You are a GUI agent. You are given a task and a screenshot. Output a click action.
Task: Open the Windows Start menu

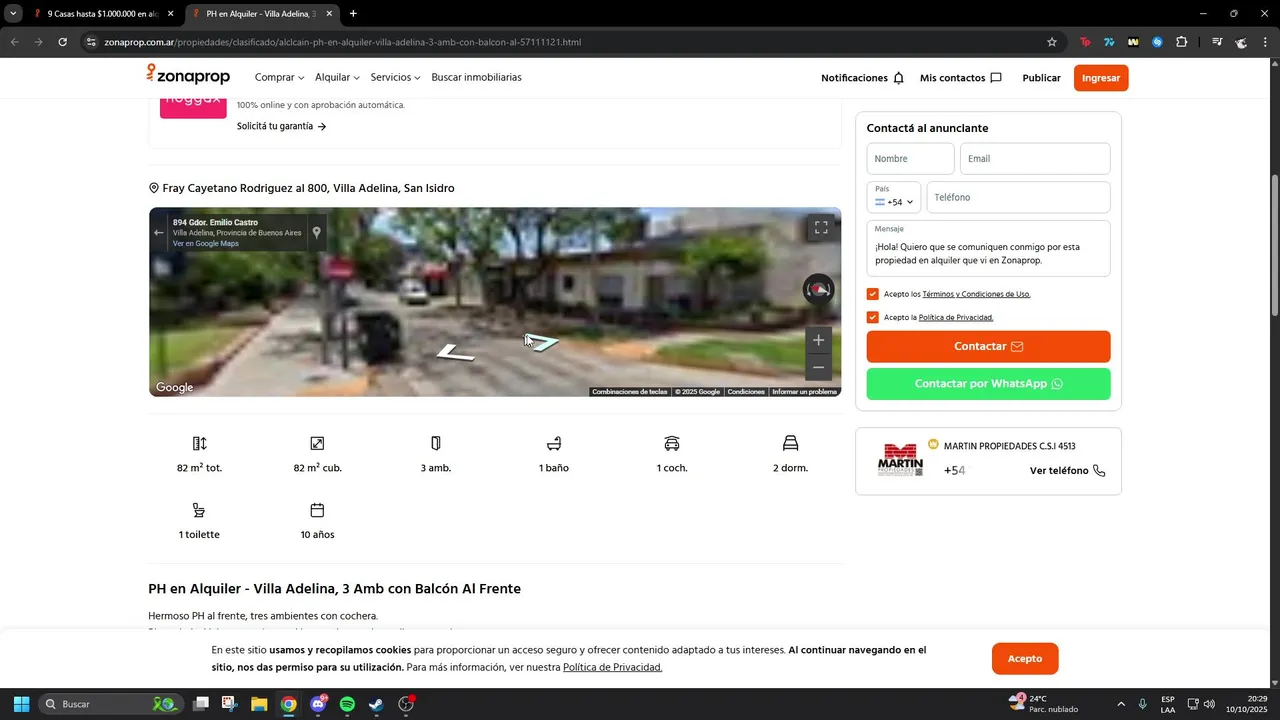21,704
